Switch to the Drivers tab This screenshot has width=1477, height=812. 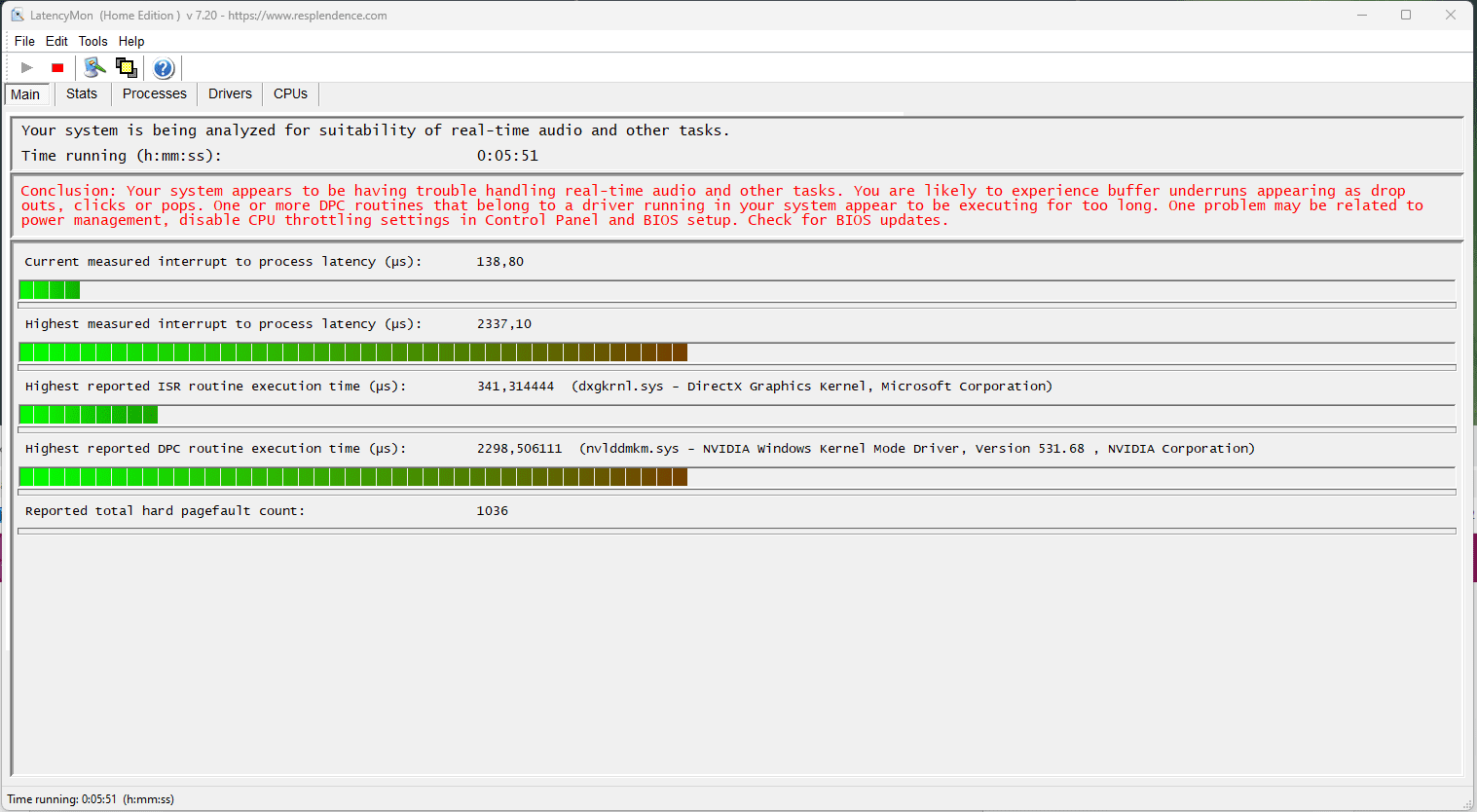(230, 93)
